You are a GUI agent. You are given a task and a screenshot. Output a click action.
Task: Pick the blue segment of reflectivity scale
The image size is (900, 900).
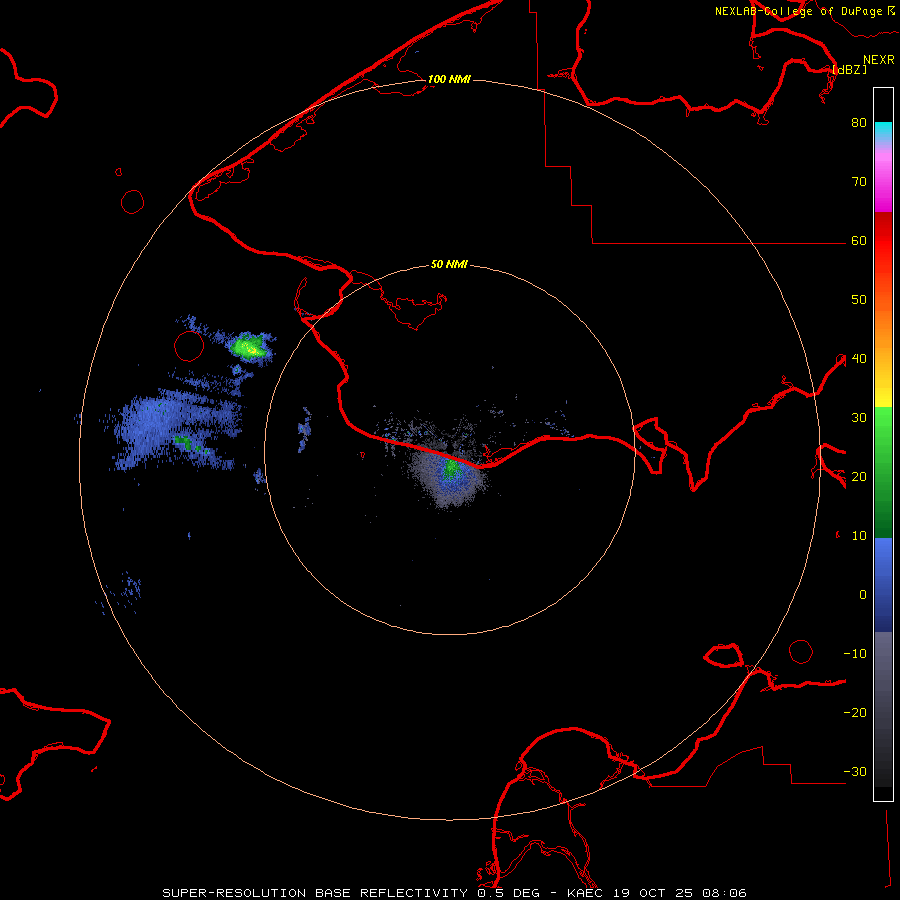[x=883, y=584]
